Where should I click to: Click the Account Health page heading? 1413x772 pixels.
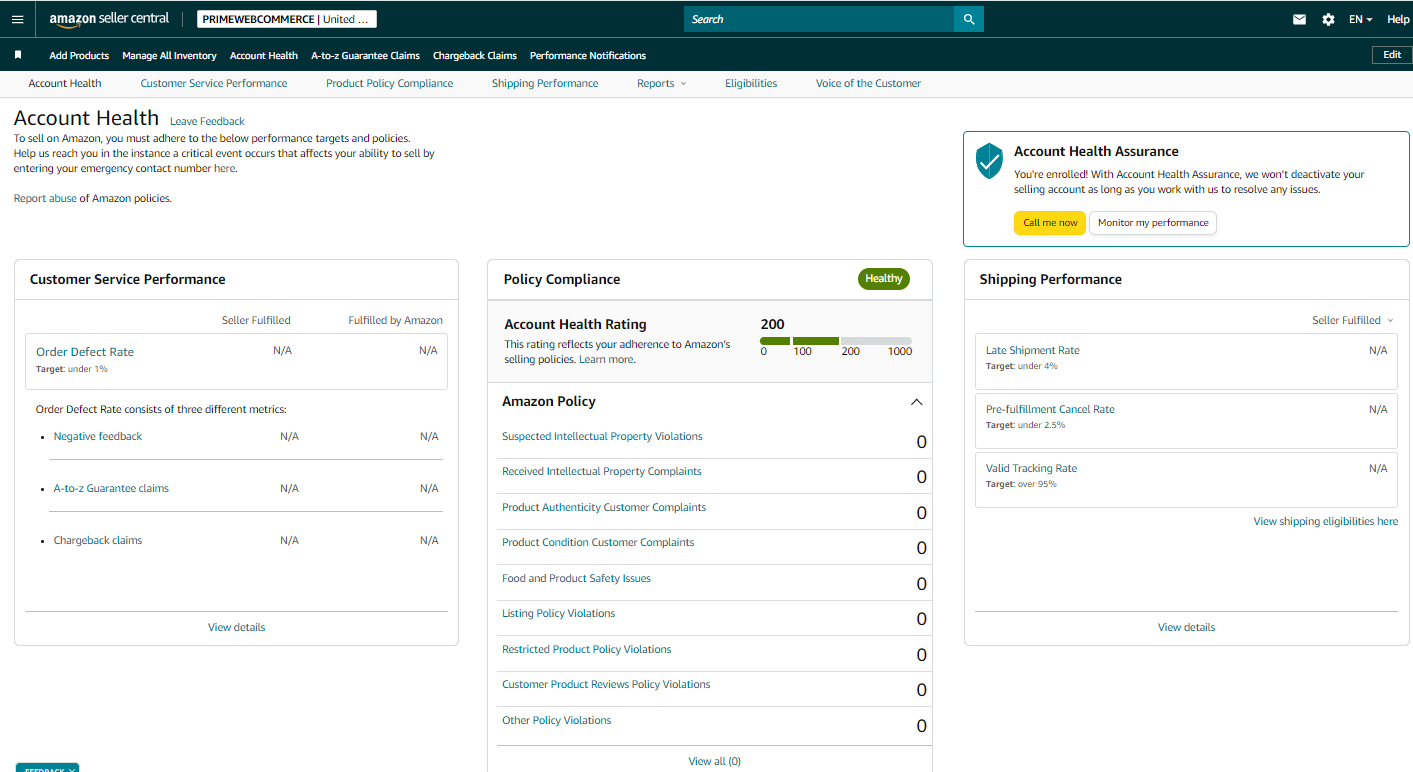click(86, 118)
